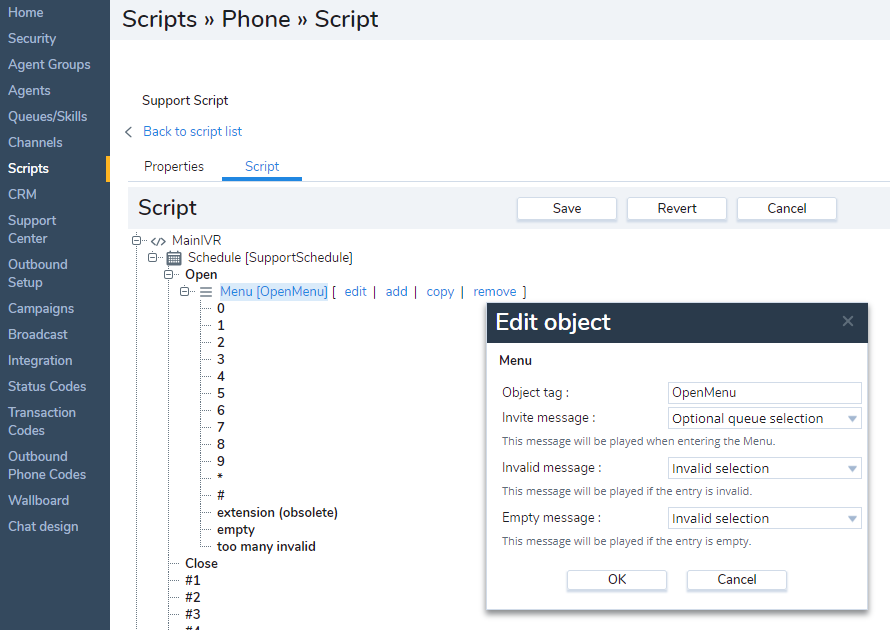Image resolution: width=890 pixels, height=630 pixels.
Task: Collapse the Schedule [SupportSchedule] node
Action: (152, 257)
